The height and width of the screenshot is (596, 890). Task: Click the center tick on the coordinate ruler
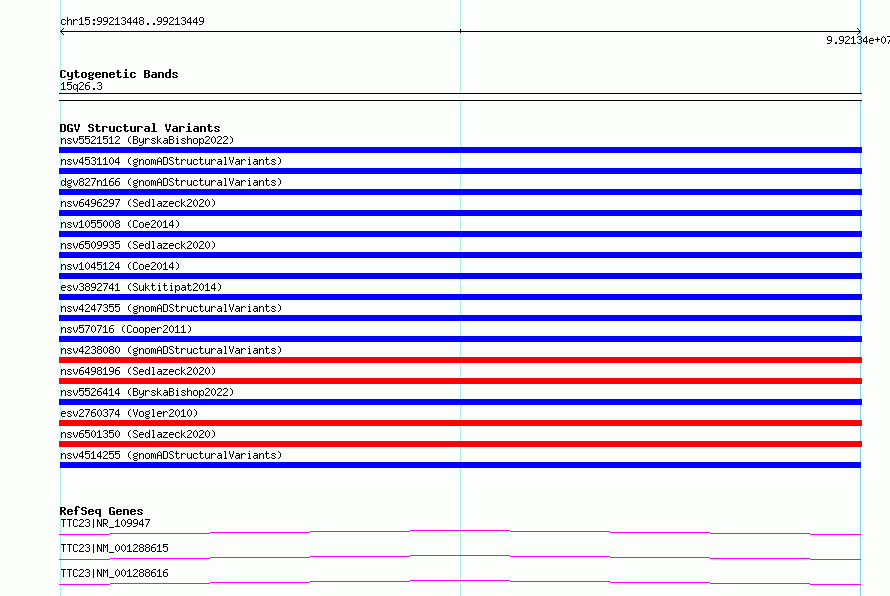tap(460, 31)
